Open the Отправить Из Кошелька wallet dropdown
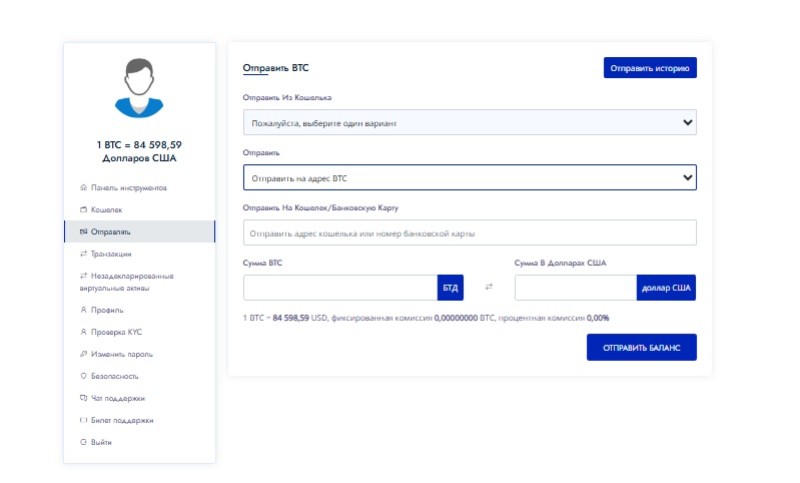This screenshot has width=800, height=483. click(x=469, y=122)
